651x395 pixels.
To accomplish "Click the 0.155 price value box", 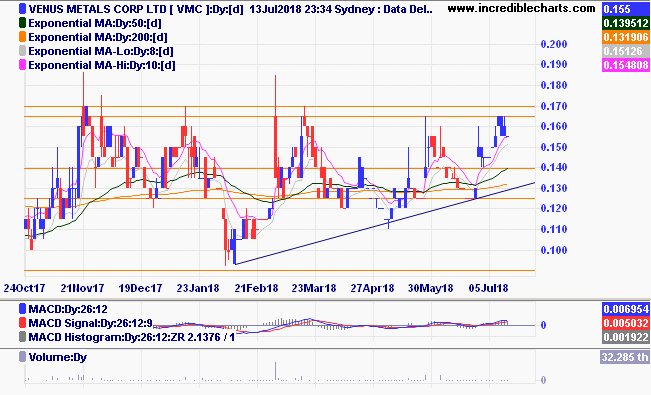I will 626,9.
